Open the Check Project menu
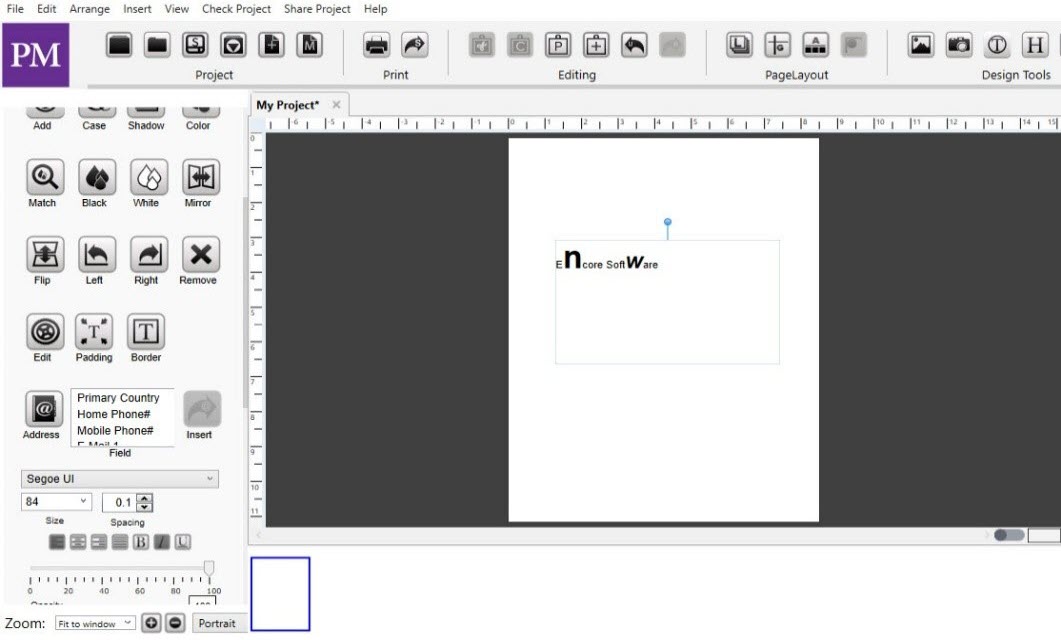This screenshot has height=640, width=1061. coord(236,9)
